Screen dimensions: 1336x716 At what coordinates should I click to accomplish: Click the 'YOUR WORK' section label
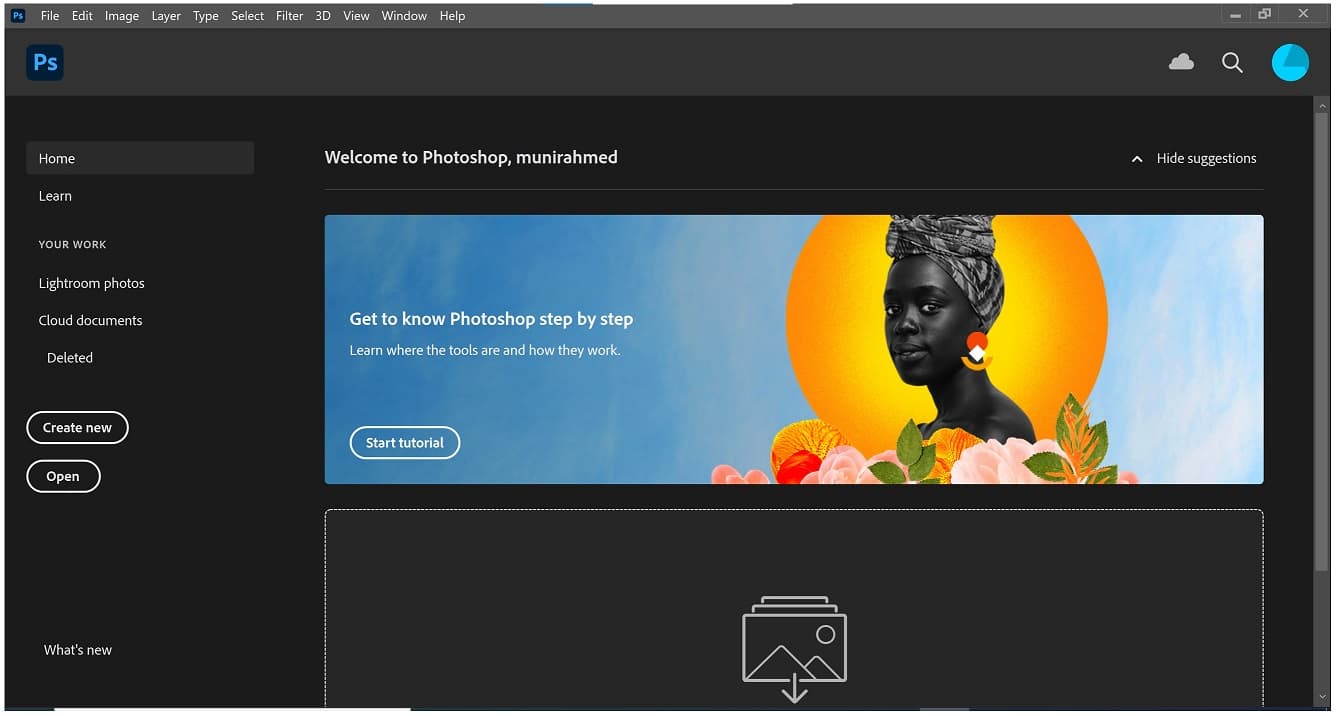click(x=72, y=244)
